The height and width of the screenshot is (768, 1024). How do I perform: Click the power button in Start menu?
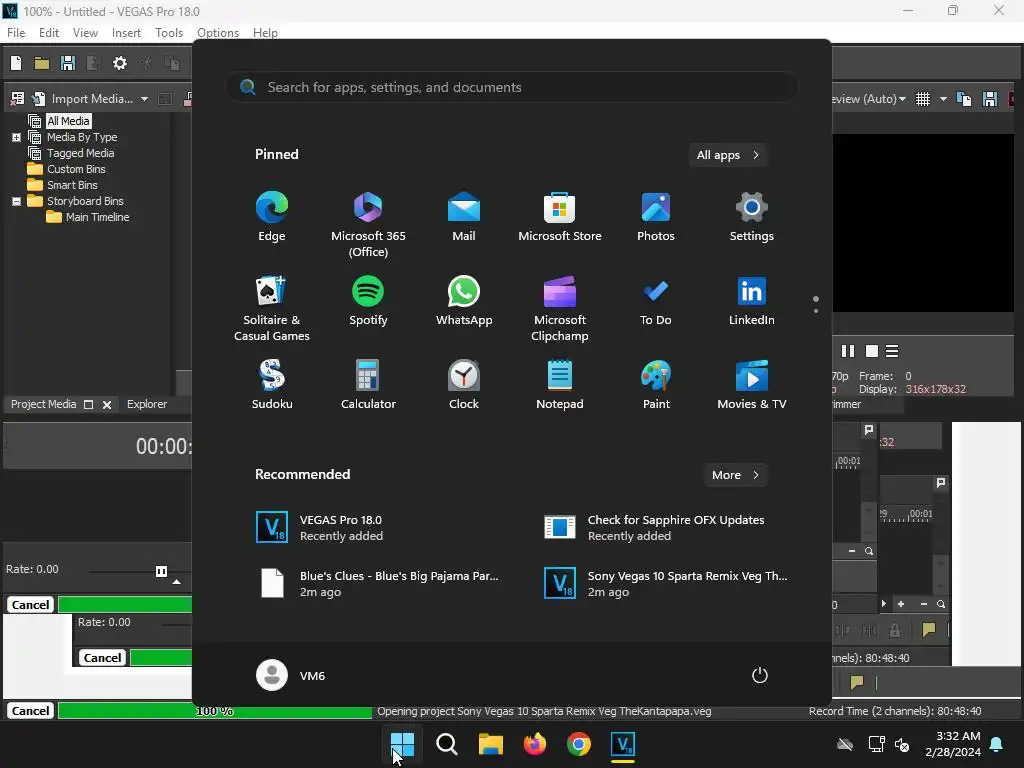[x=760, y=675]
